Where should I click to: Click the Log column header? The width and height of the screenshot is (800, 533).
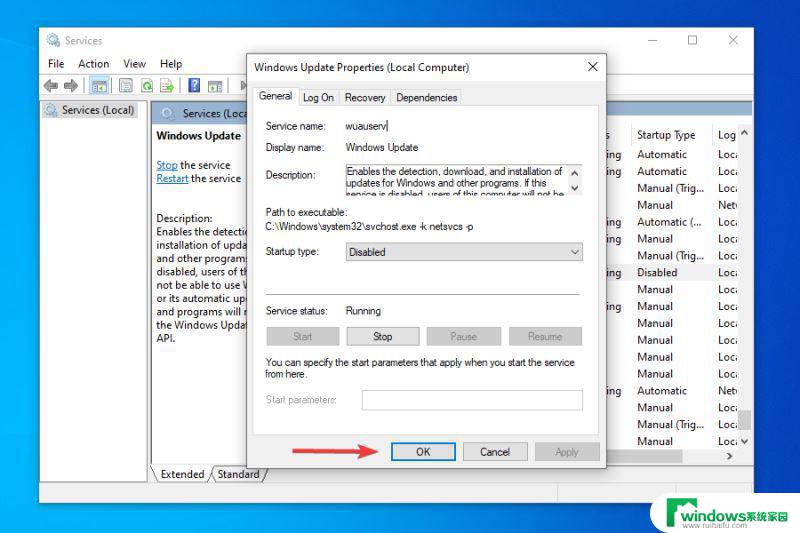point(727,135)
